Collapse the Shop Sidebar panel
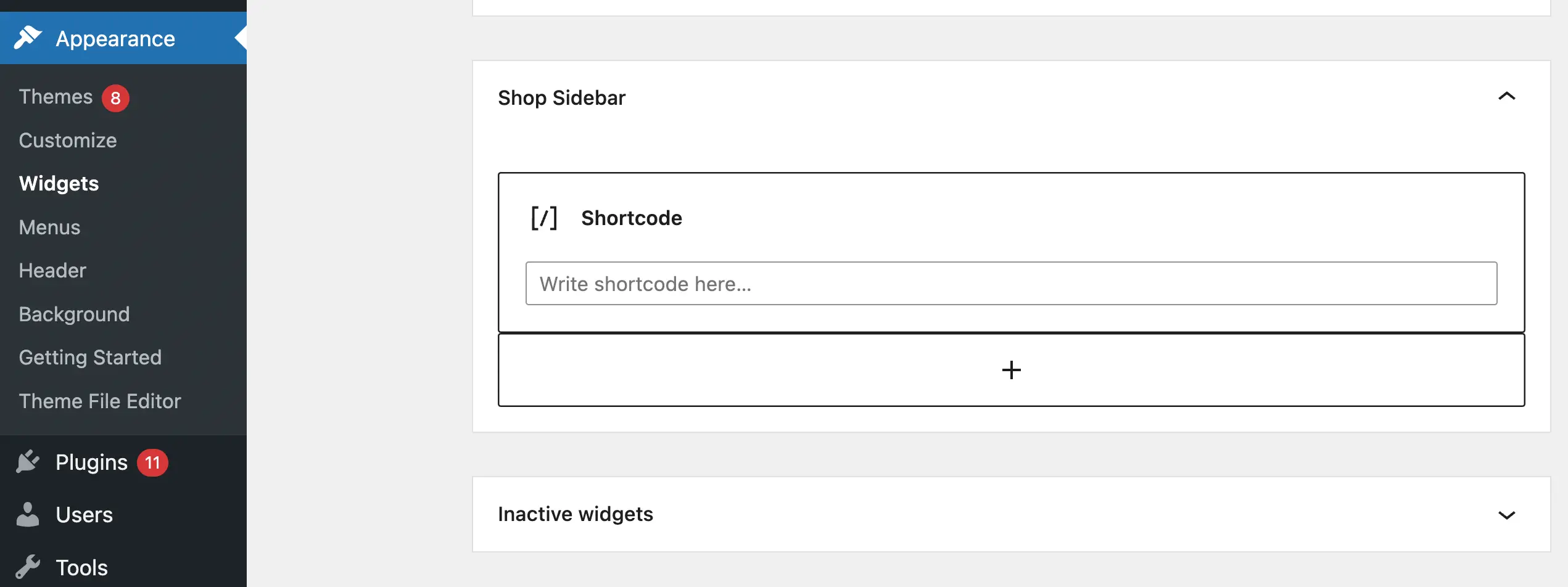The height and width of the screenshot is (587, 1568). tap(1506, 97)
